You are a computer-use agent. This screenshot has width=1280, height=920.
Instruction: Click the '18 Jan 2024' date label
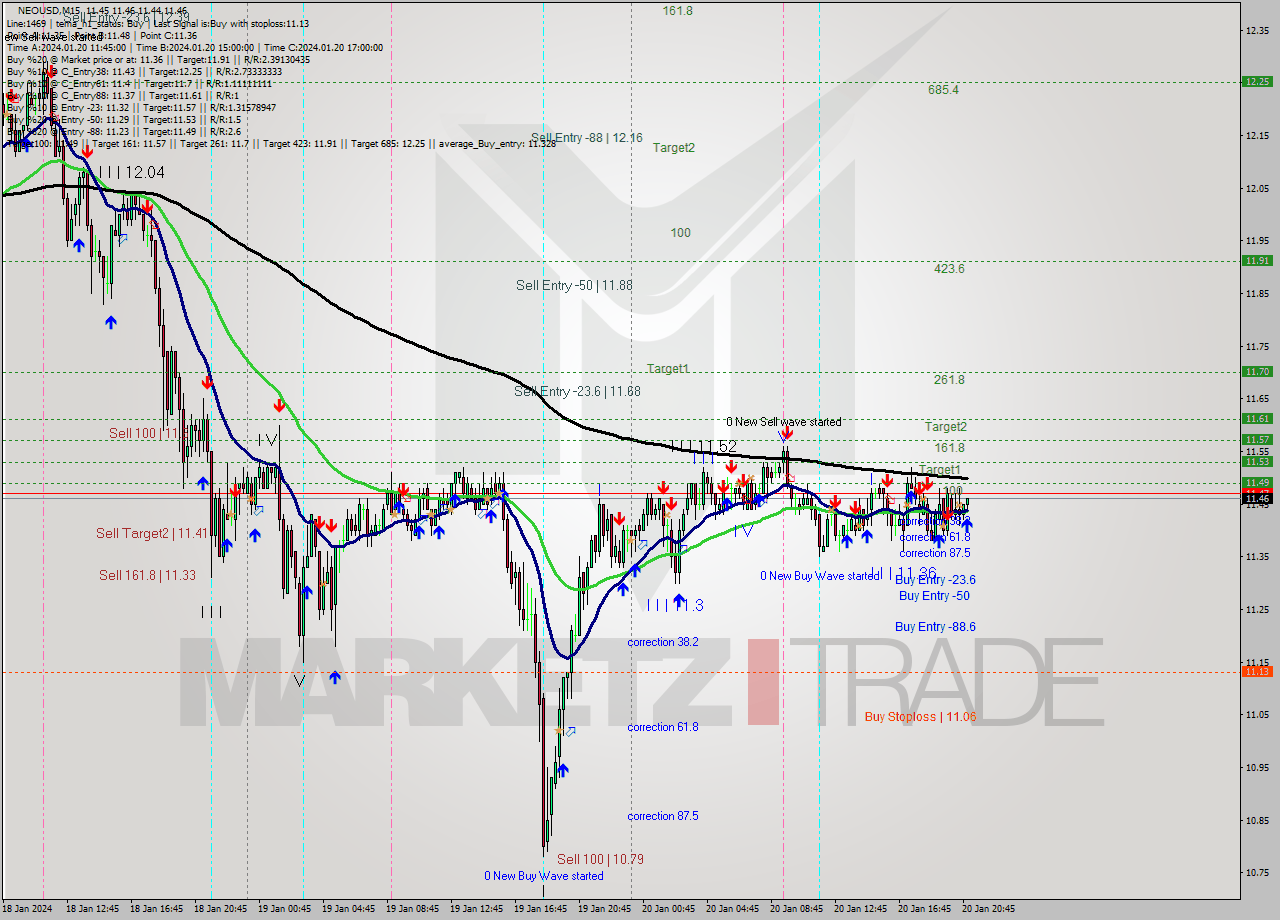click(x=29, y=909)
